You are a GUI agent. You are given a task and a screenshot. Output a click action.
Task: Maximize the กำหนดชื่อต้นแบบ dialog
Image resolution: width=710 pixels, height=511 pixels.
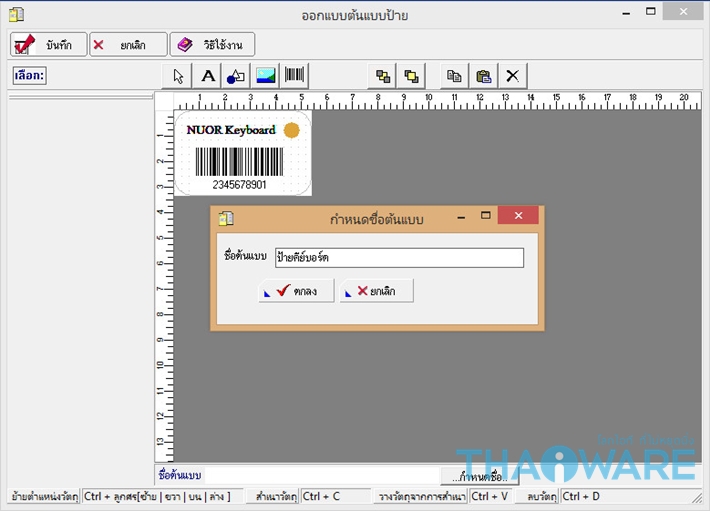click(x=485, y=215)
